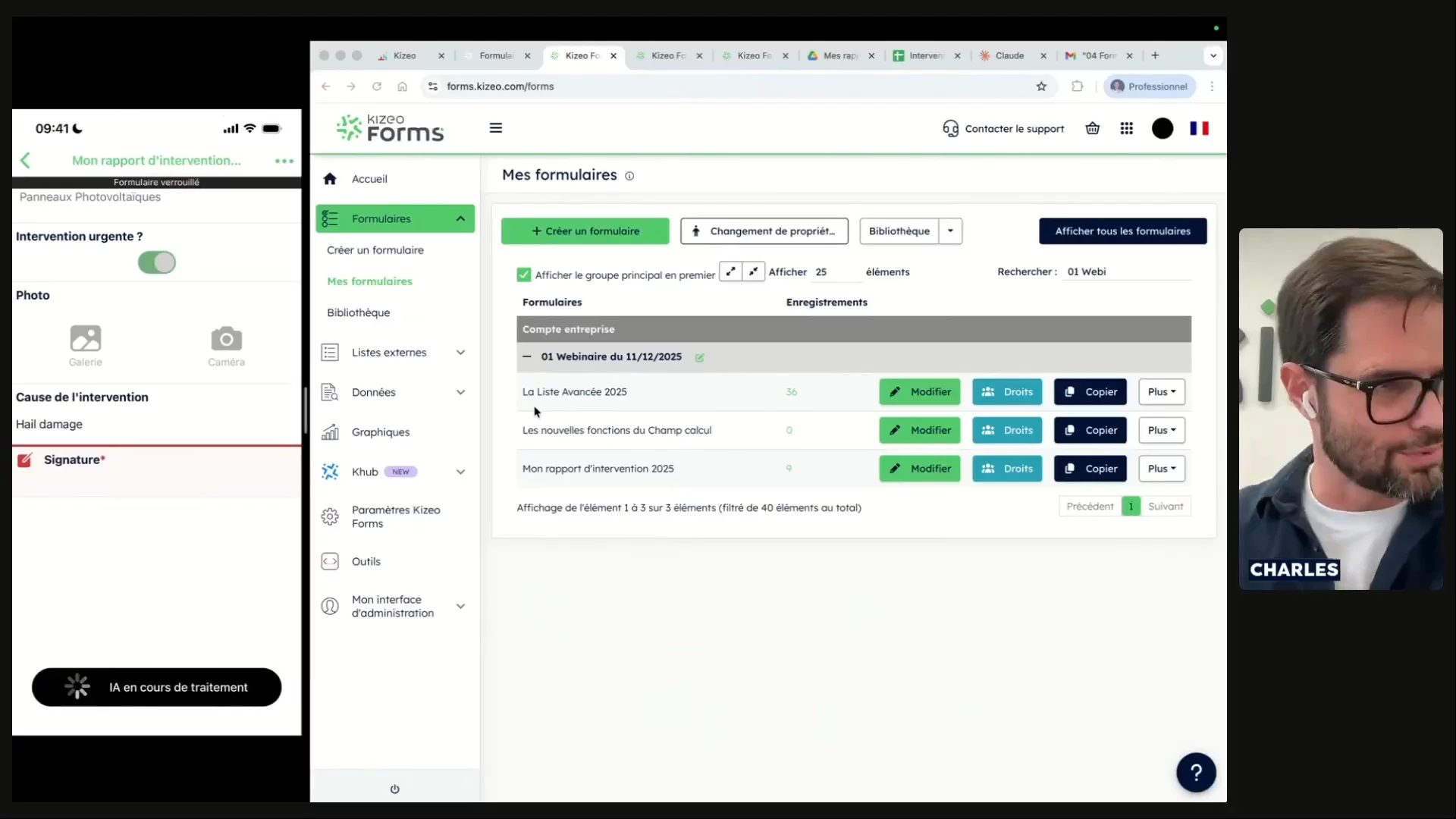Image resolution: width=1456 pixels, height=819 pixels.
Task: Collapse the 01 Webinaire group row
Action: [527, 356]
